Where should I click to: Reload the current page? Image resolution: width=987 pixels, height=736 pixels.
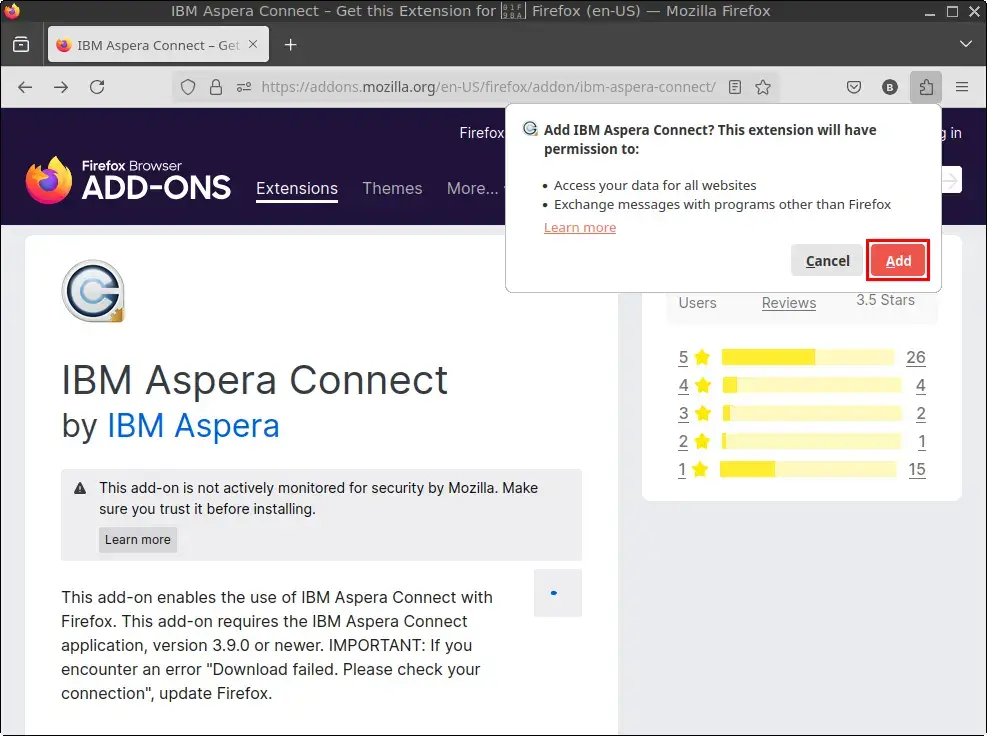97,87
